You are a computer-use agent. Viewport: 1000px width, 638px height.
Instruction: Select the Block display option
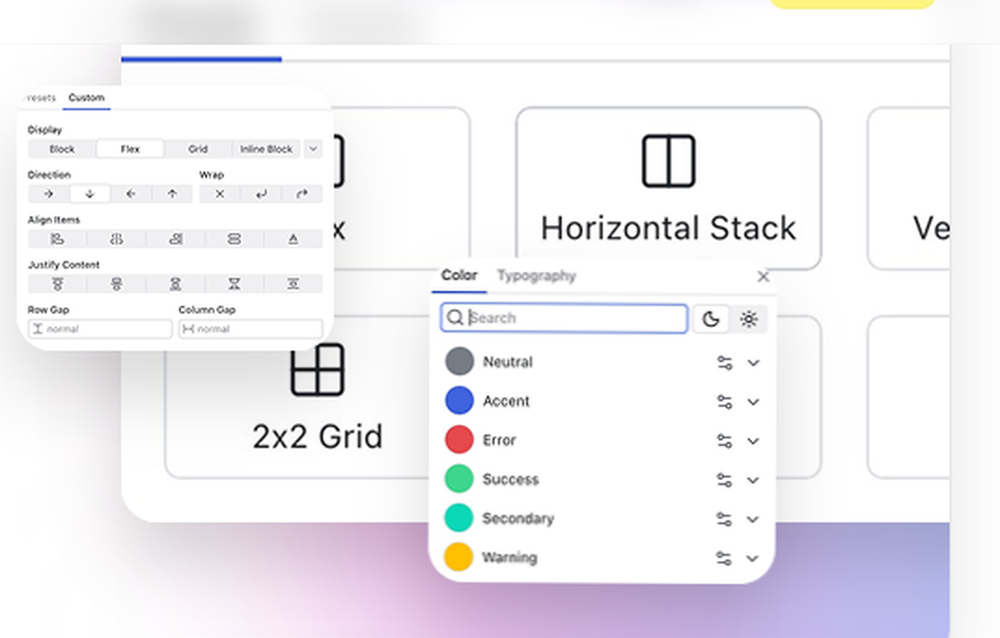pos(62,149)
